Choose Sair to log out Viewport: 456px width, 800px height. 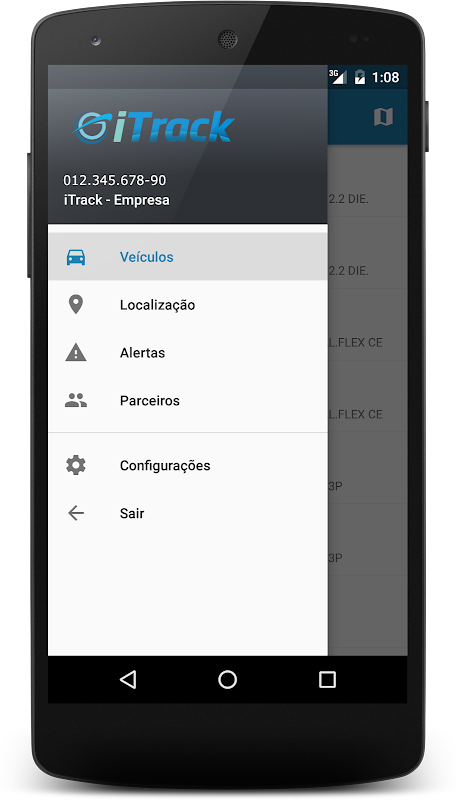click(188, 513)
